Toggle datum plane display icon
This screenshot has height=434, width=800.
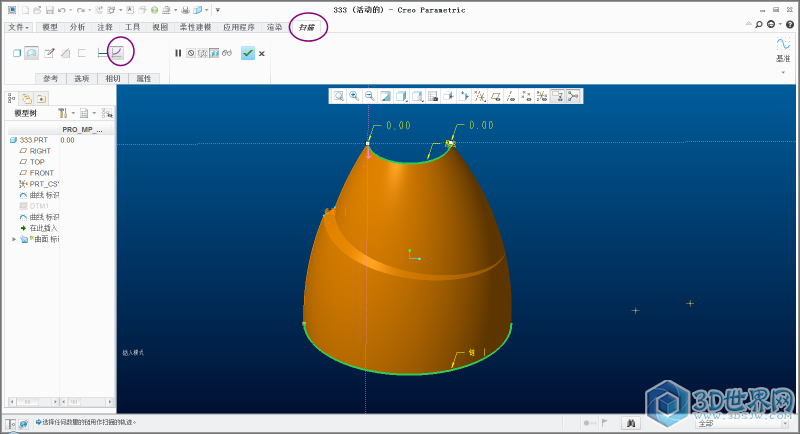495,96
